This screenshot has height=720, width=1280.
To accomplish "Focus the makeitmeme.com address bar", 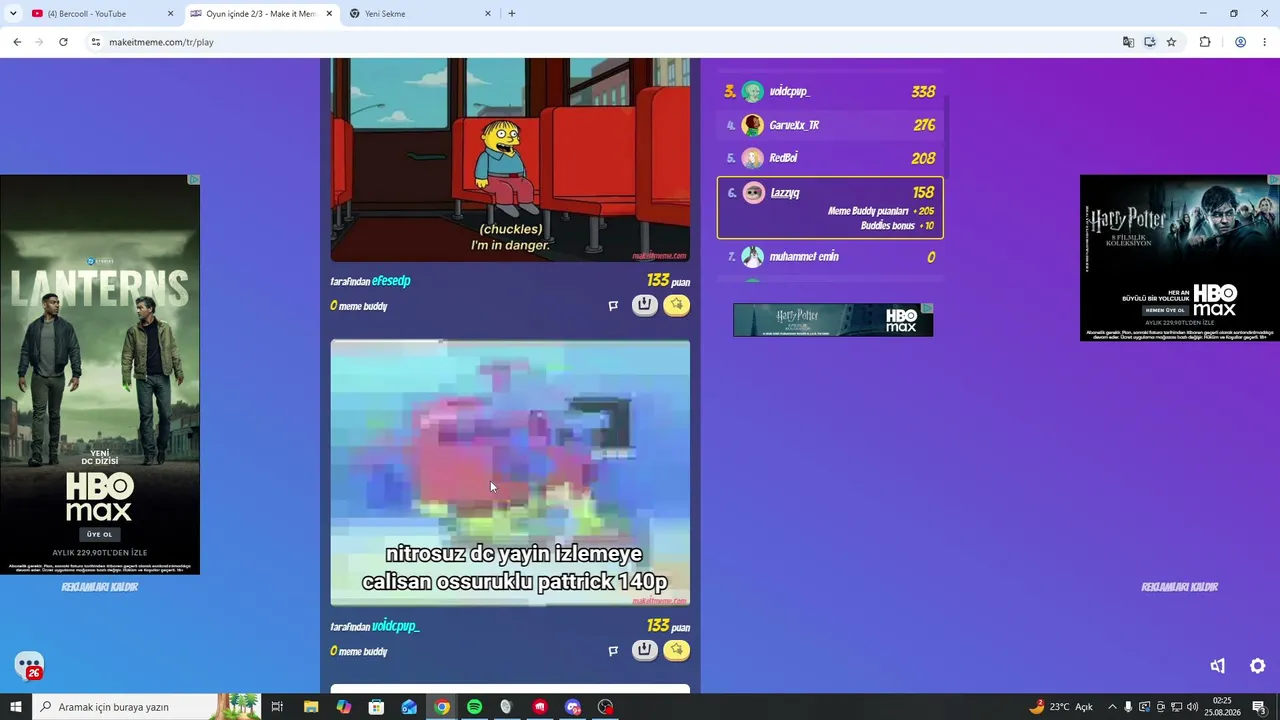I will pyautogui.click(x=600, y=42).
